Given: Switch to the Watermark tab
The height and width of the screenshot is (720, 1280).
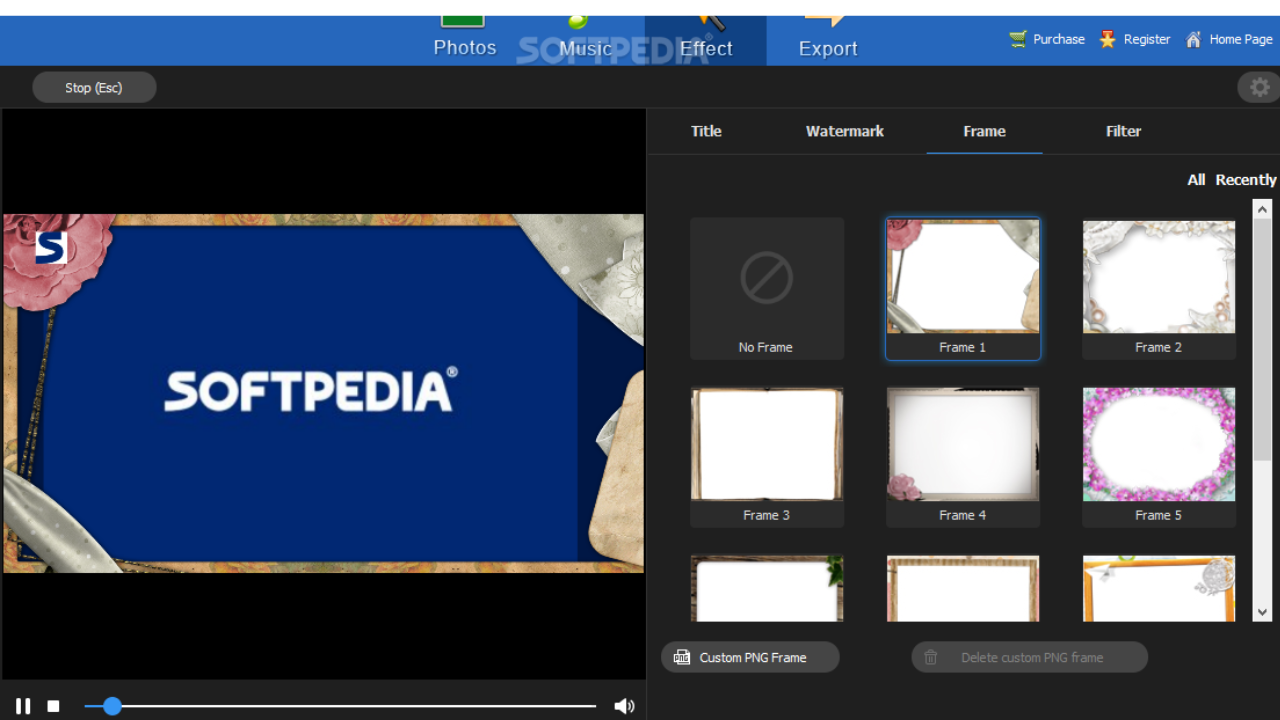Looking at the screenshot, I should pyautogui.click(x=844, y=131).
